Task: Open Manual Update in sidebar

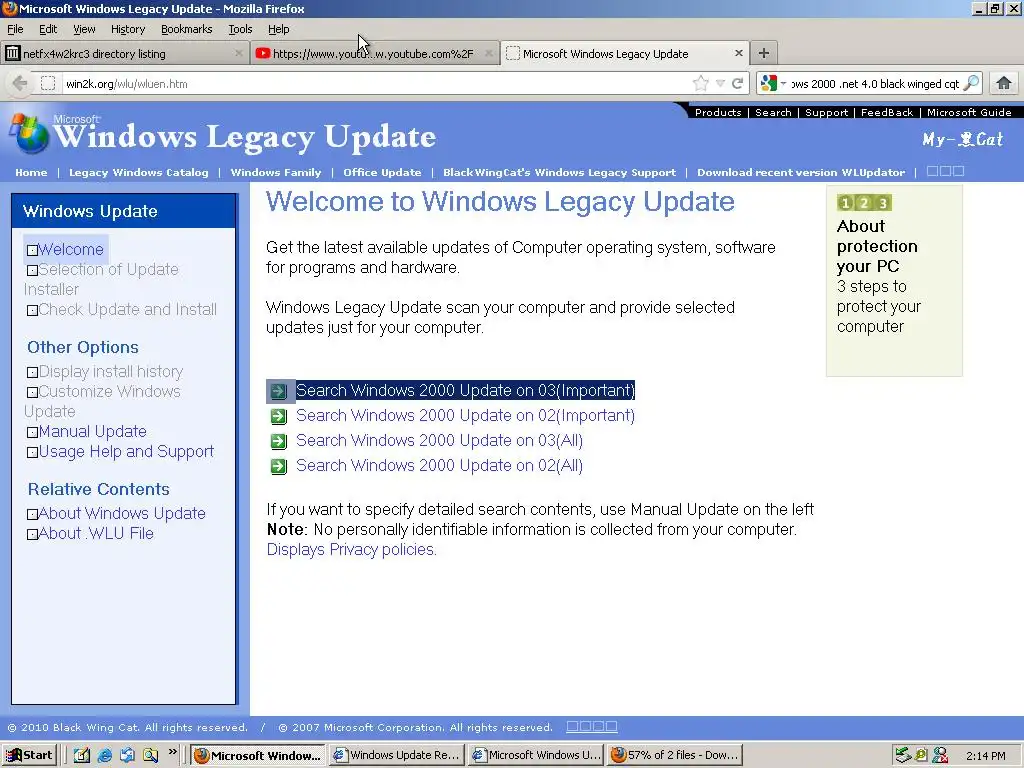Action: [x=92, y=431]
